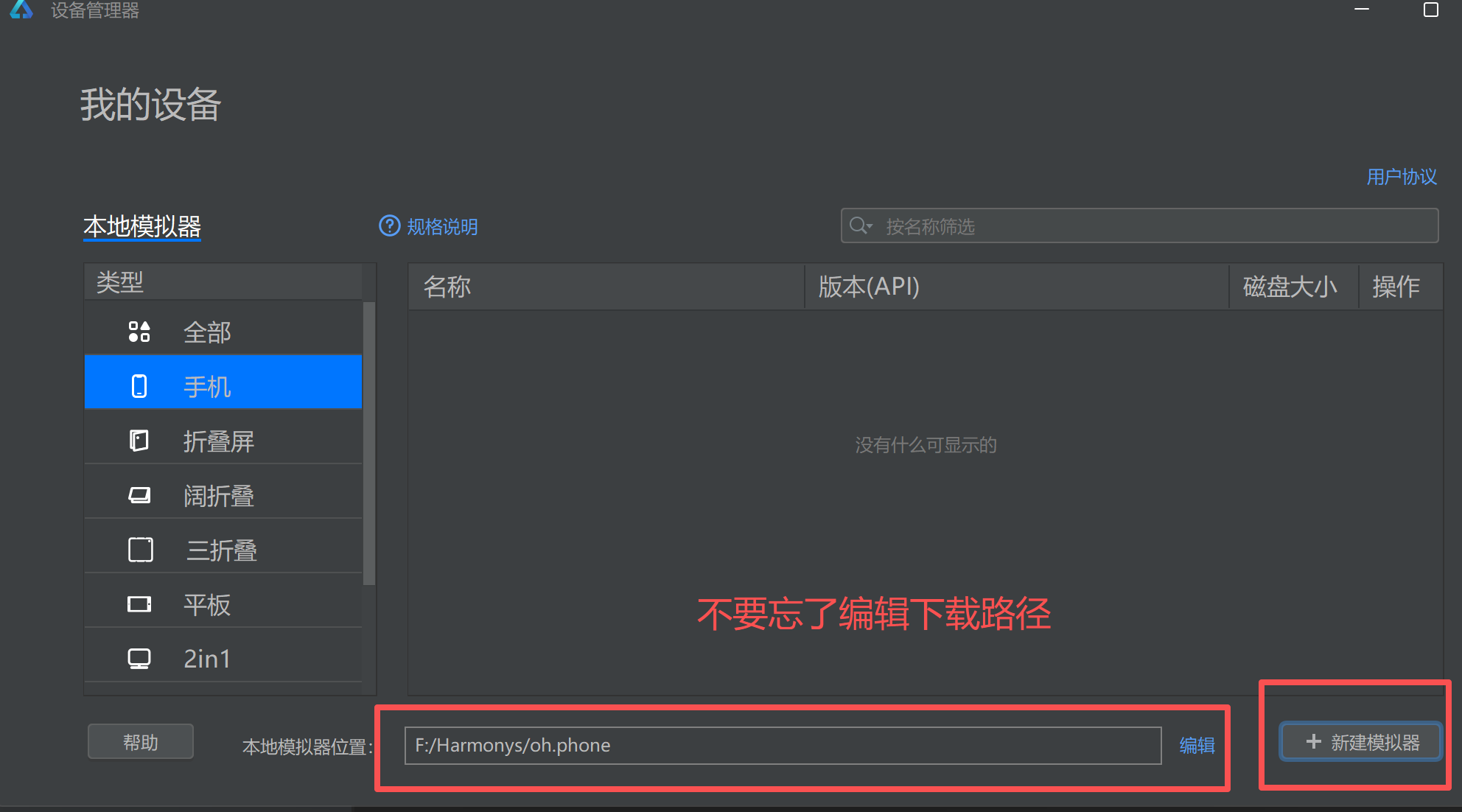Select the 平板 tablet device icon

(139, 603)
